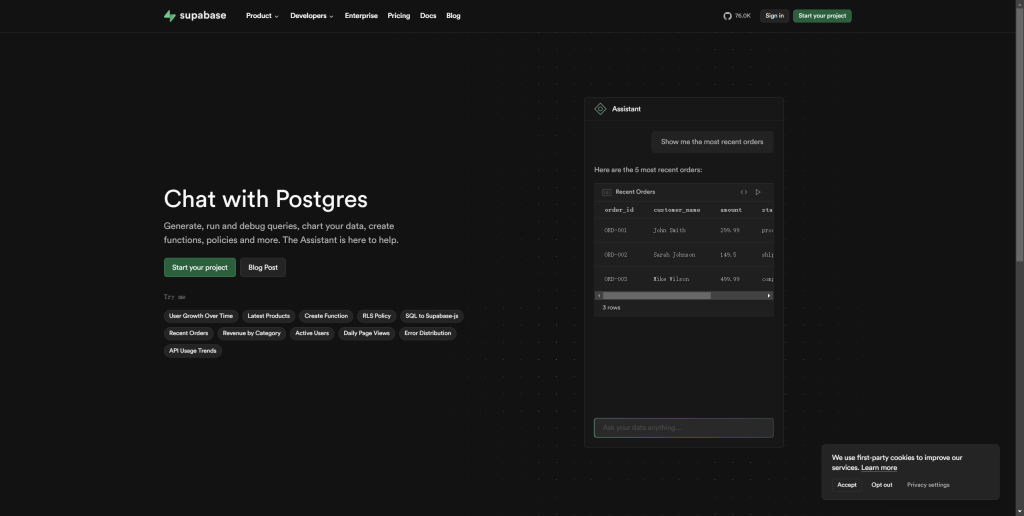Click the Mike Wilson cell
This screenshot has height=516, width=1024.
coord(671,279)
